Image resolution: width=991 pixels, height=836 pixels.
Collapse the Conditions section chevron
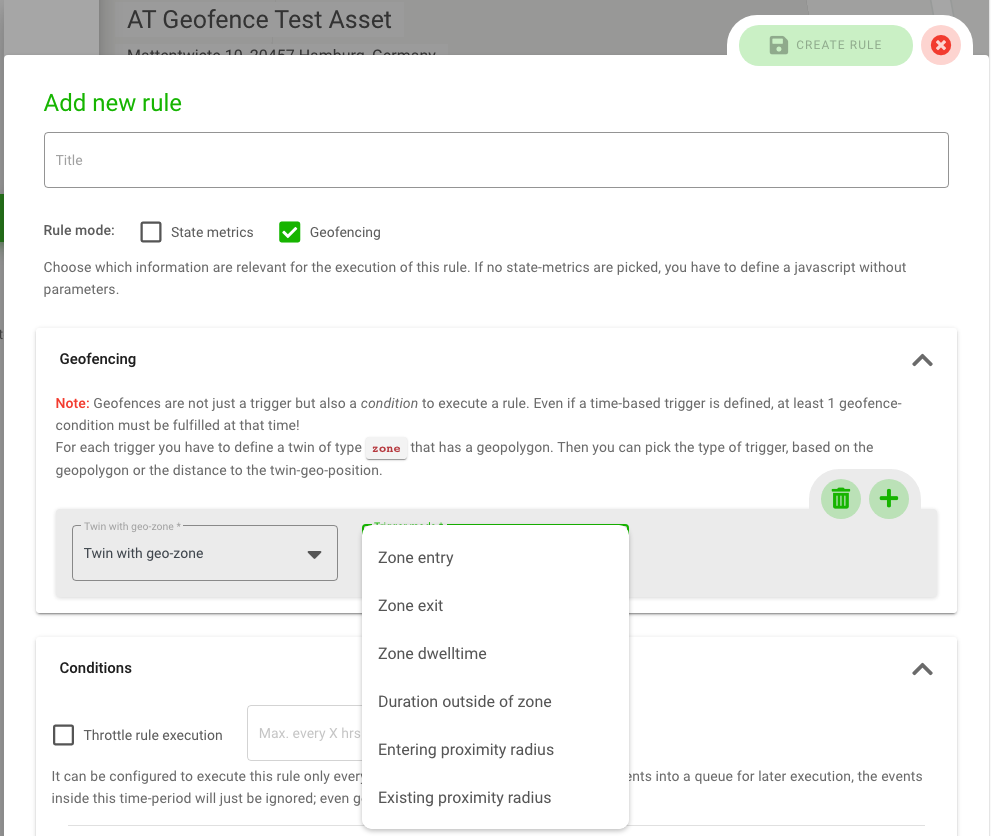point(922,669)
